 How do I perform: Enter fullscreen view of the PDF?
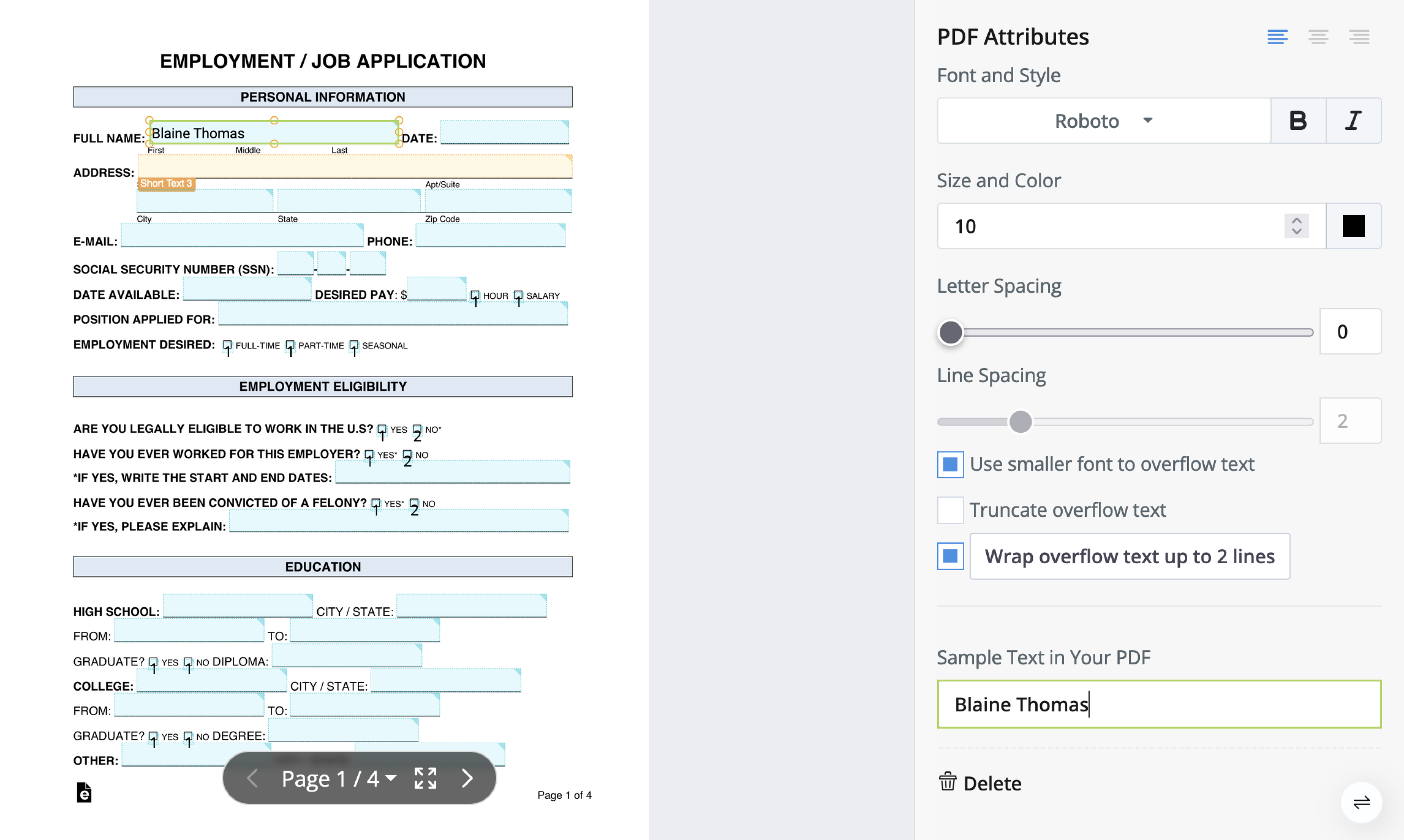tap(426, 778)
